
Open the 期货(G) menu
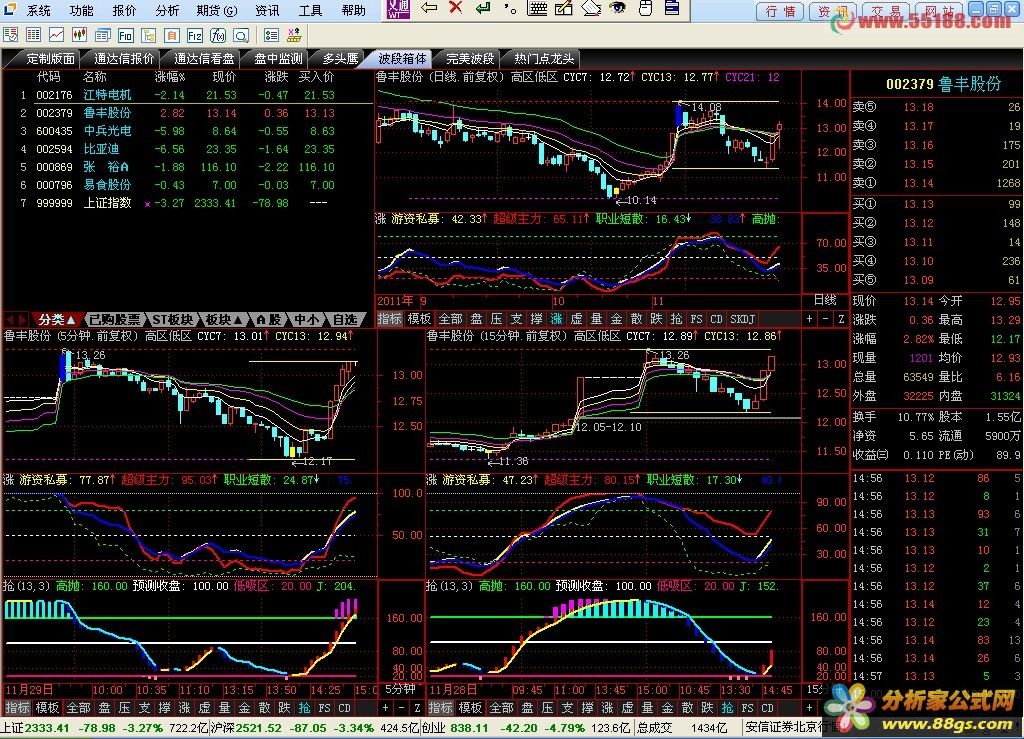click(217, 10)
